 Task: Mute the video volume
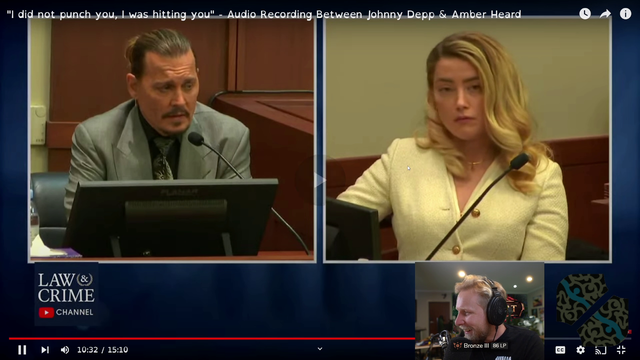pyautogui.click(x=64, y=350)
